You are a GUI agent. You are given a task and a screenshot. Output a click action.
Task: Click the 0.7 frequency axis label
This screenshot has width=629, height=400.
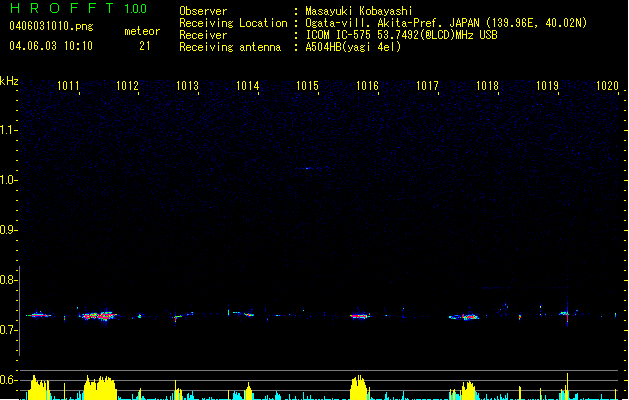(8, 330)
